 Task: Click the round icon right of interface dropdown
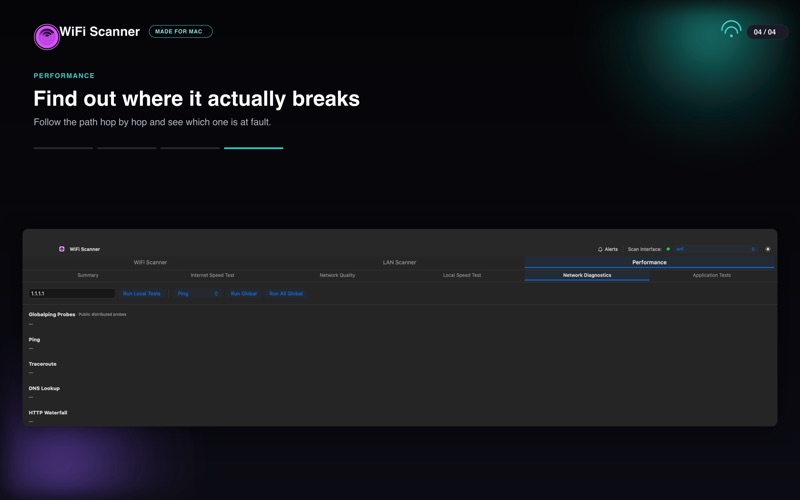767,249
